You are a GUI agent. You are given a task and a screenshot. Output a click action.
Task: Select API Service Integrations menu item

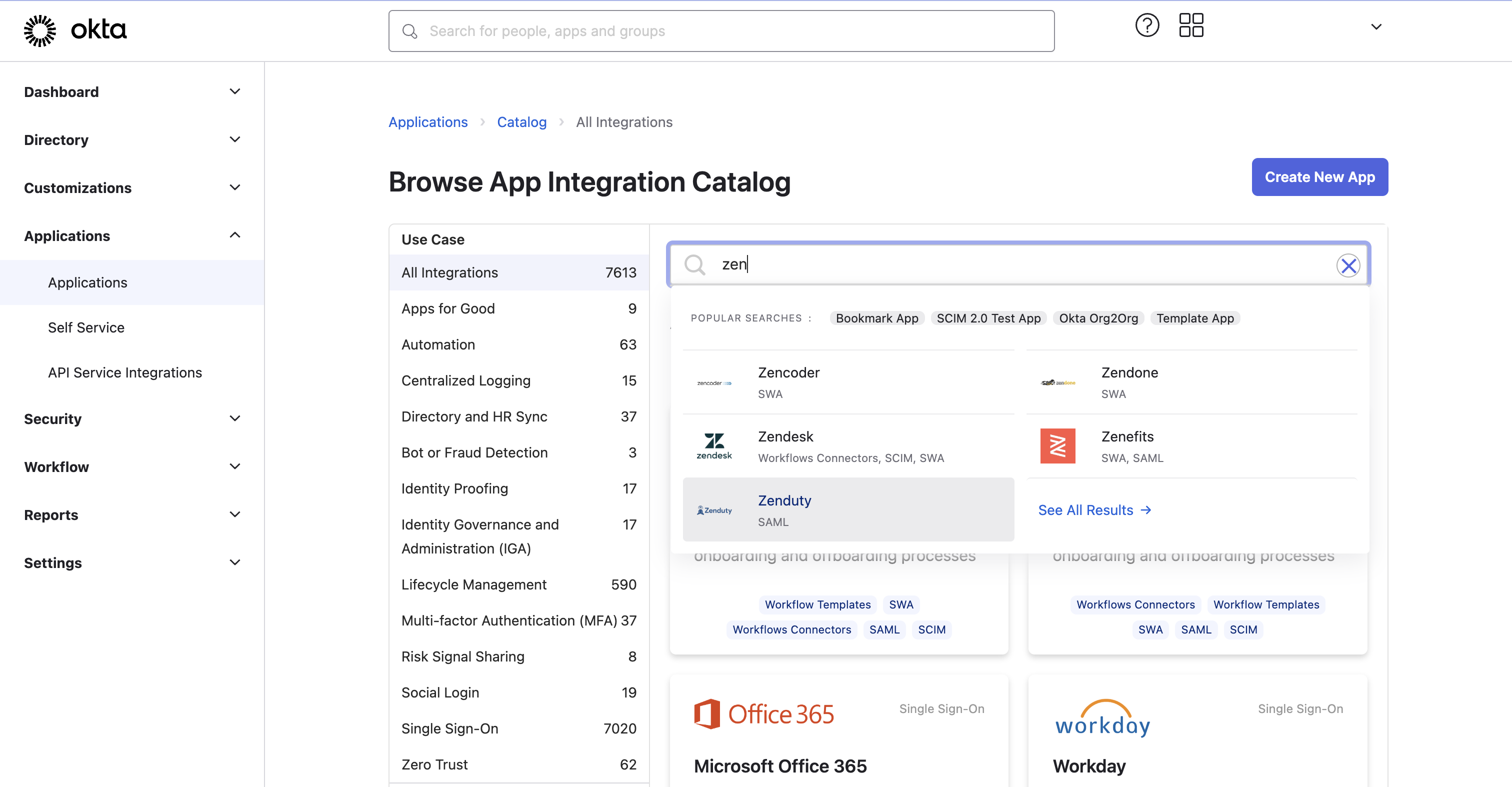125,372
